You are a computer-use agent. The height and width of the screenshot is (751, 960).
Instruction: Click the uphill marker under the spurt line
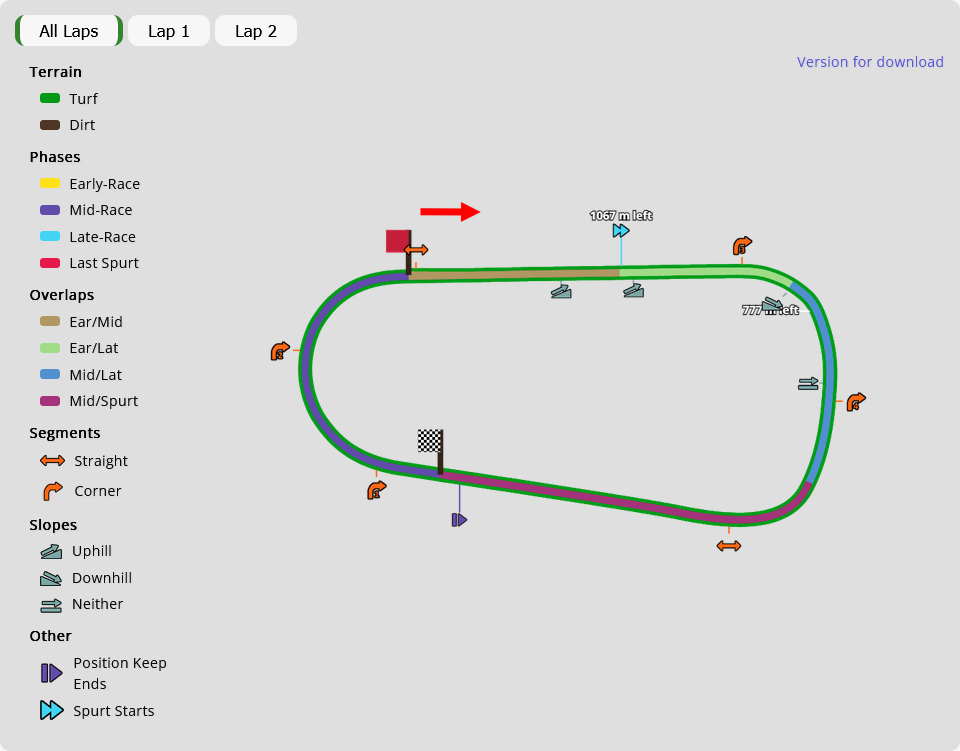pyautogui.click(x=634, y=290)
